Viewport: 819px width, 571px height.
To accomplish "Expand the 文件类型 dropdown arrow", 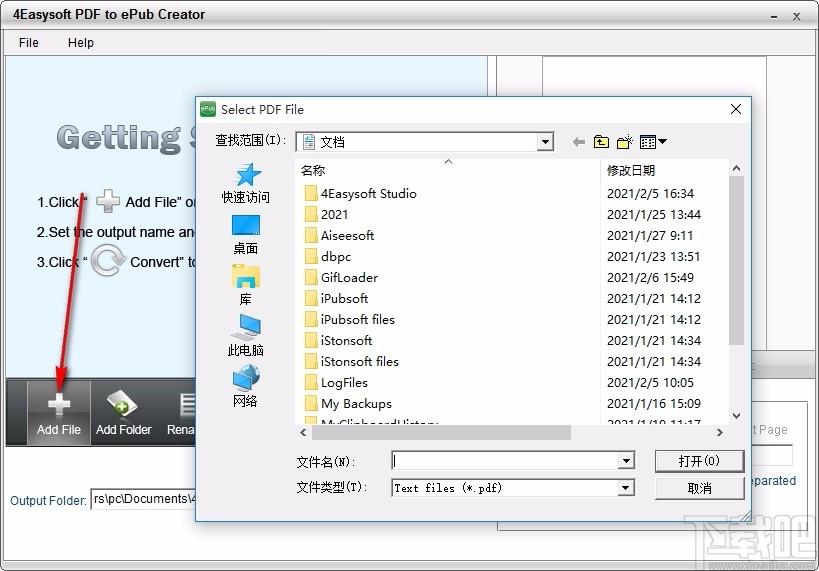I will click(x=626, y=488).
